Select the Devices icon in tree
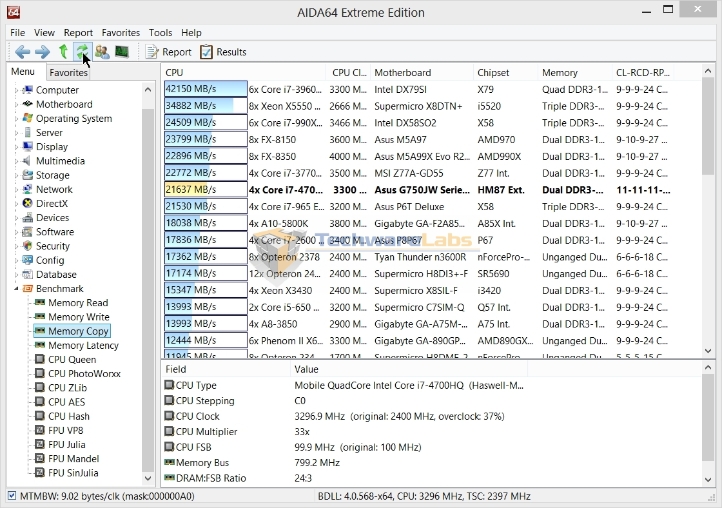This screenshot has width=722, height=508. (28, 217)
